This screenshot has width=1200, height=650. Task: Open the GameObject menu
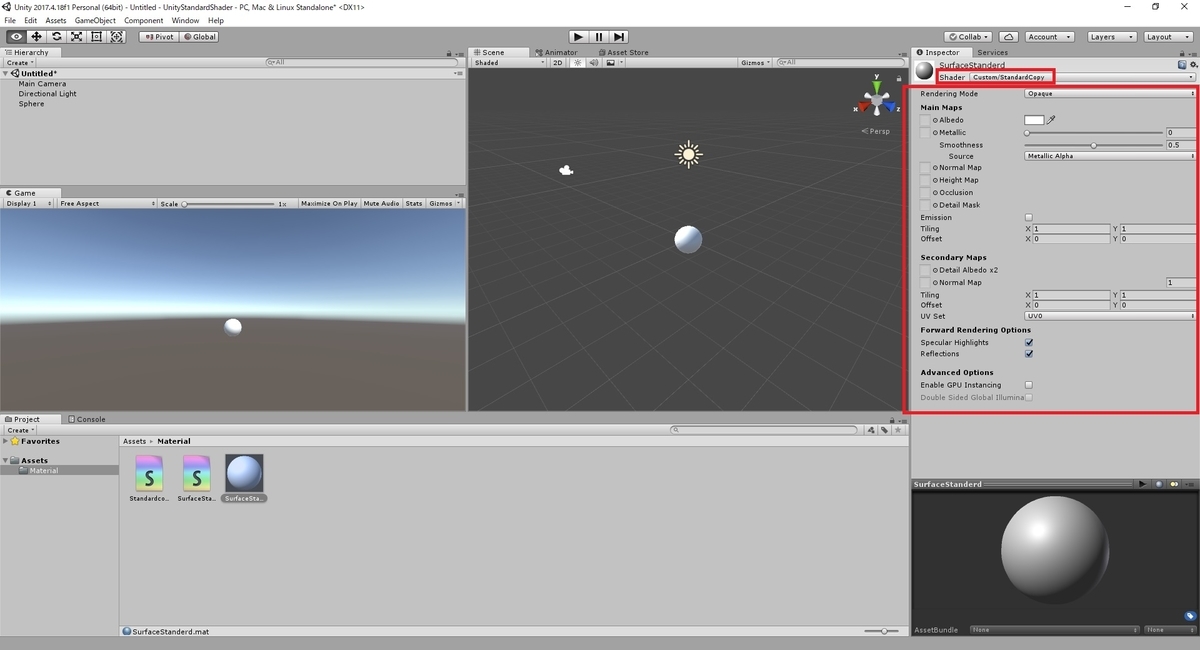coord(95,20)
